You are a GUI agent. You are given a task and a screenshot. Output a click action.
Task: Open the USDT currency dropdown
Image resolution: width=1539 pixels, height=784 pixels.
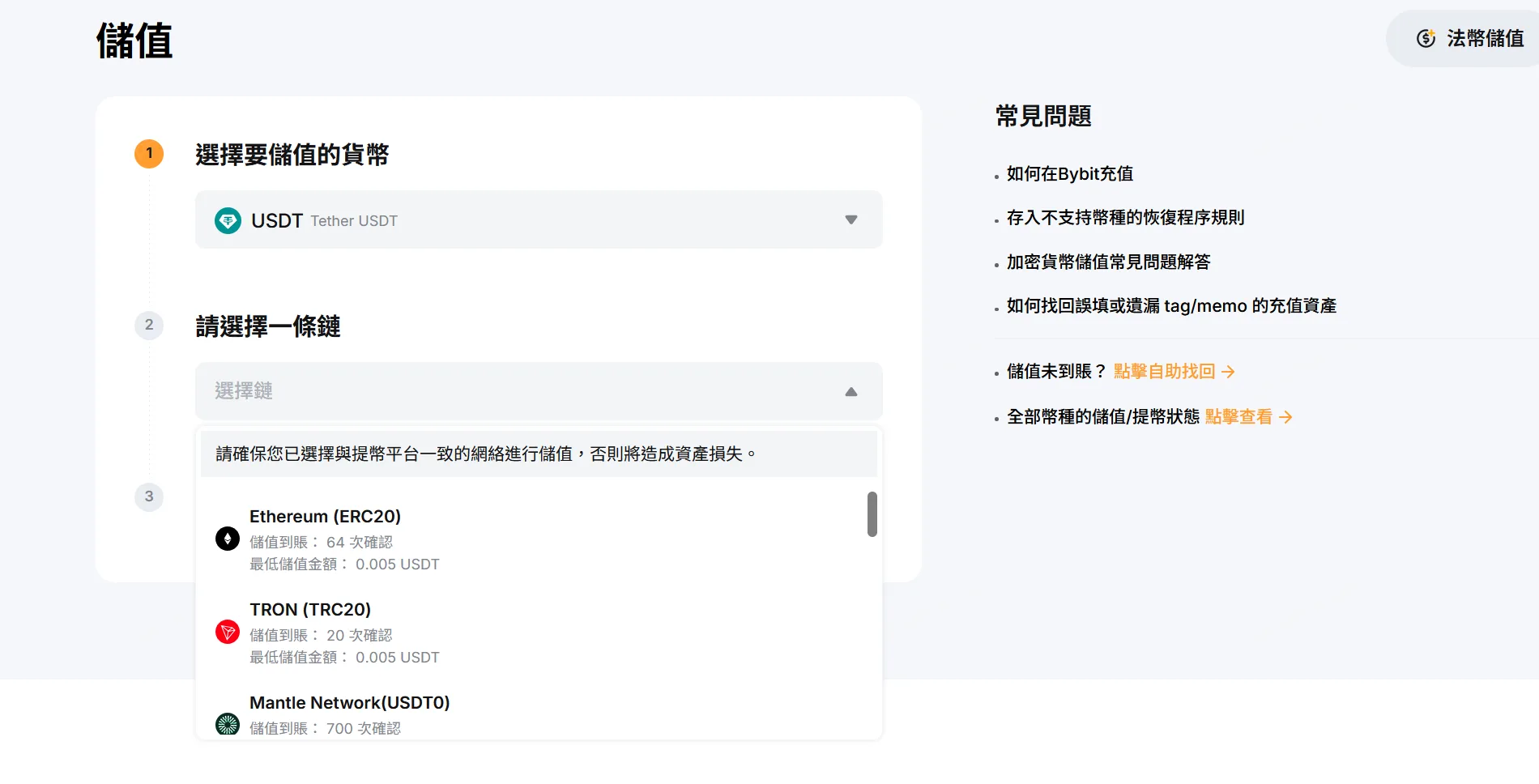539,219
